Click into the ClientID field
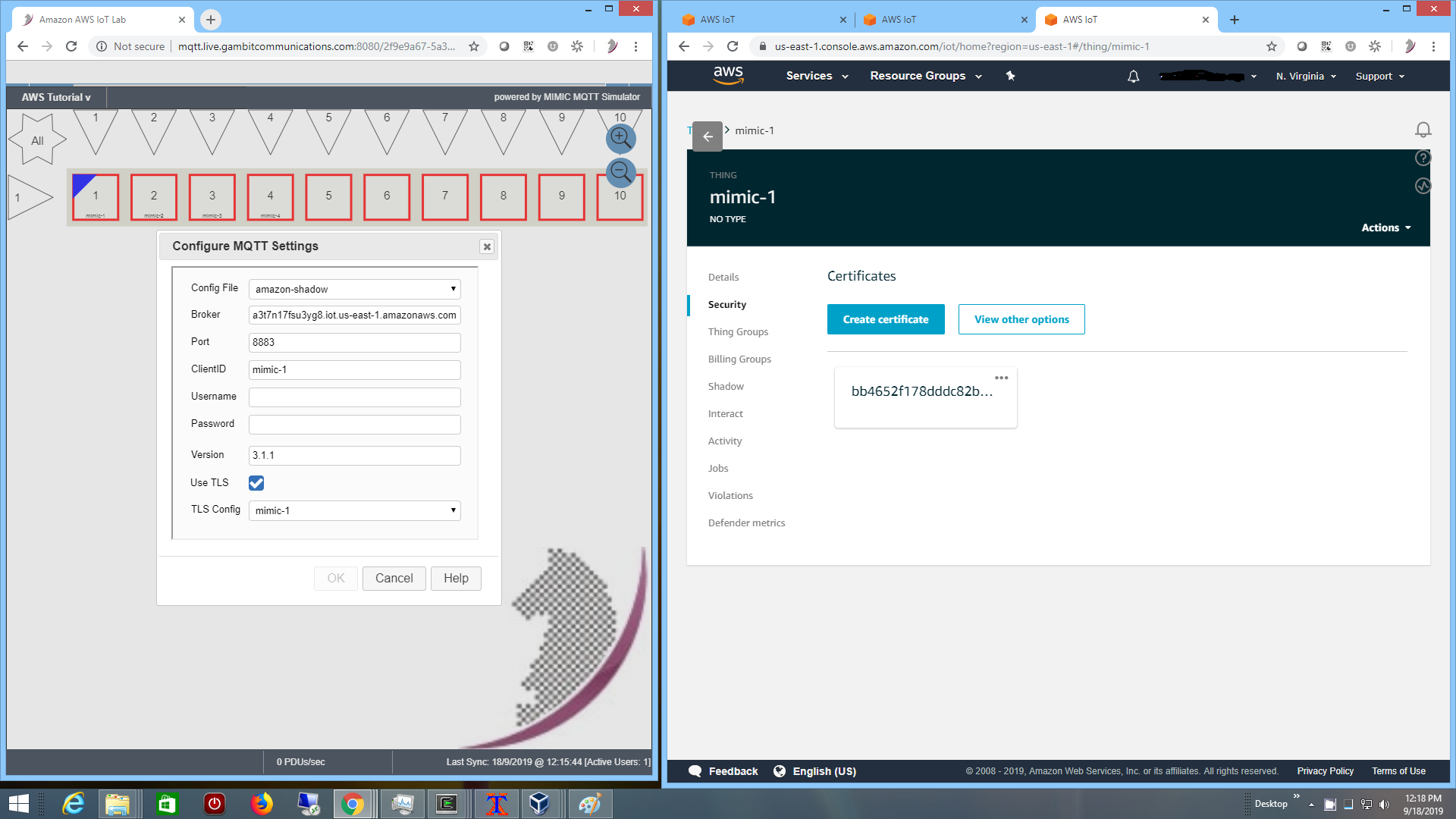Image resolution: width=1456 pixels, height=819 pixels. coord(355,369)
